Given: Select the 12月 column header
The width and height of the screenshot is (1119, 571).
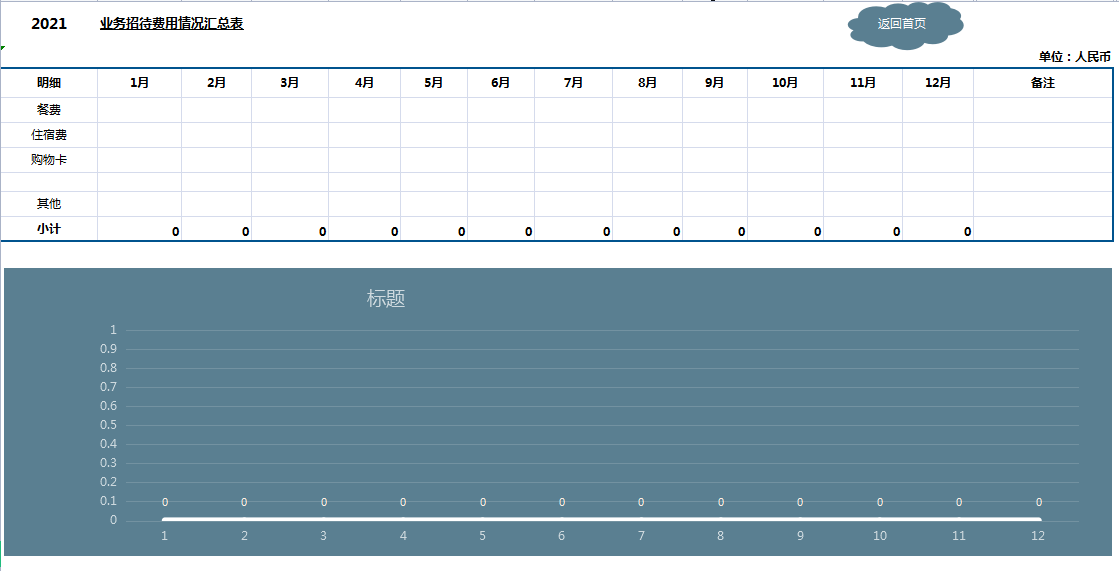Looking at the screenshot, I should click(x=938, y=83).
